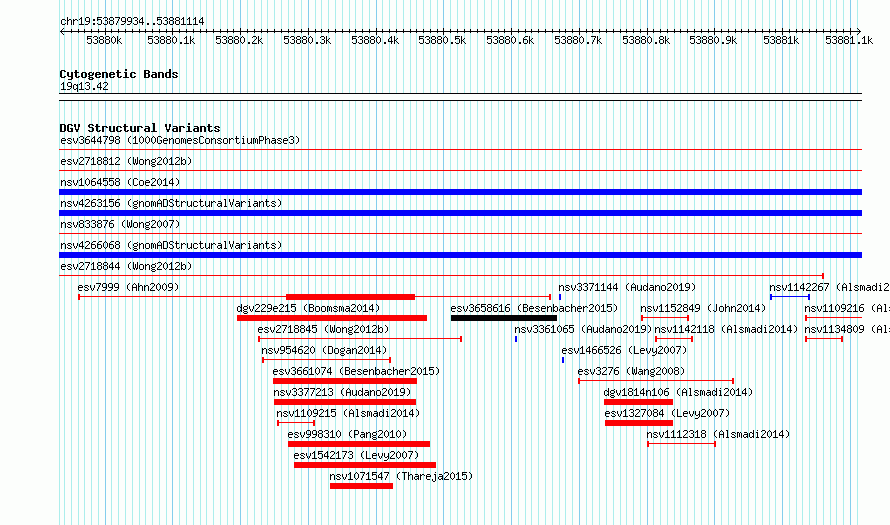This screenshot has height=525, width=890.
Task: Click the thick blue bar of nsv1064558
Action: [x=460, y=192]
